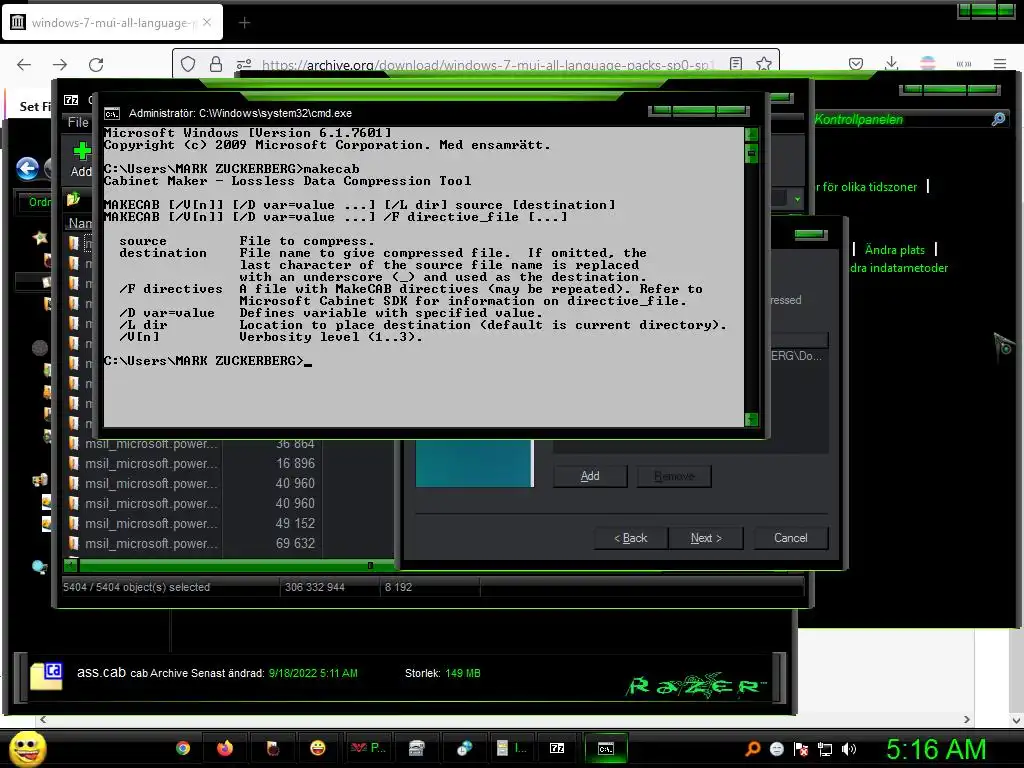Click the 7-Zip Name column header
This screenshot has height=768, width=1024.
pyautogui.click(x=80, y=223)
